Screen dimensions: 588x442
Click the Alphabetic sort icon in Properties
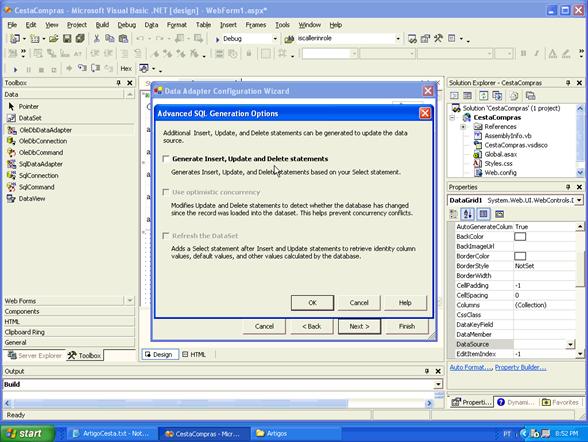click(468, 214)
